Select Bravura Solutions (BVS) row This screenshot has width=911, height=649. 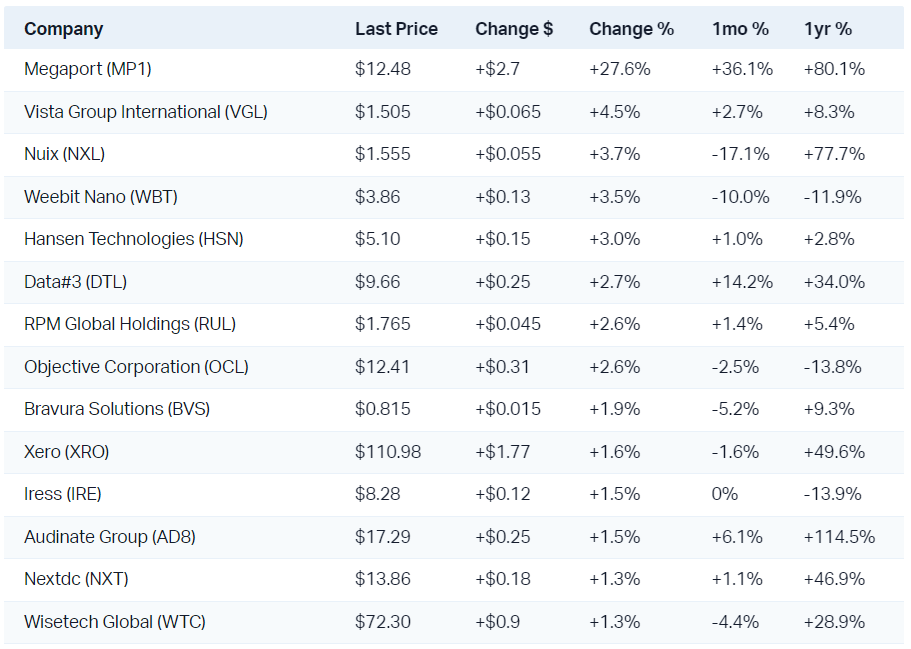click(x=117, y=409)
